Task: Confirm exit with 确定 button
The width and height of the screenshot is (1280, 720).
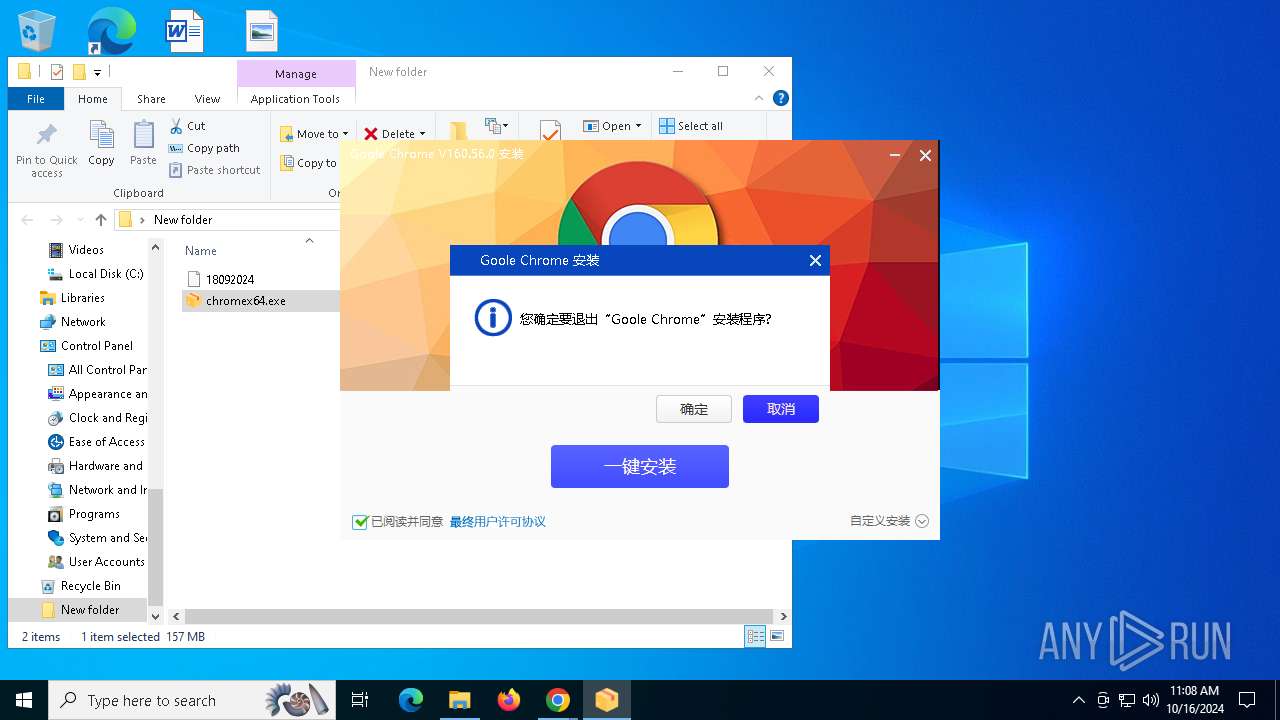Action: coord(694,409)
